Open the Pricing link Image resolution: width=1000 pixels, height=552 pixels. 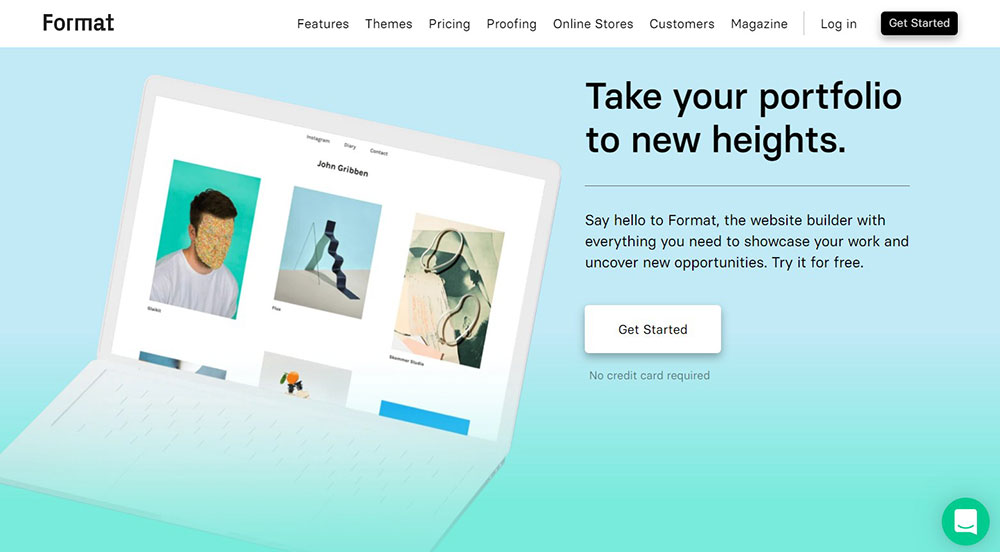(449, 24)
